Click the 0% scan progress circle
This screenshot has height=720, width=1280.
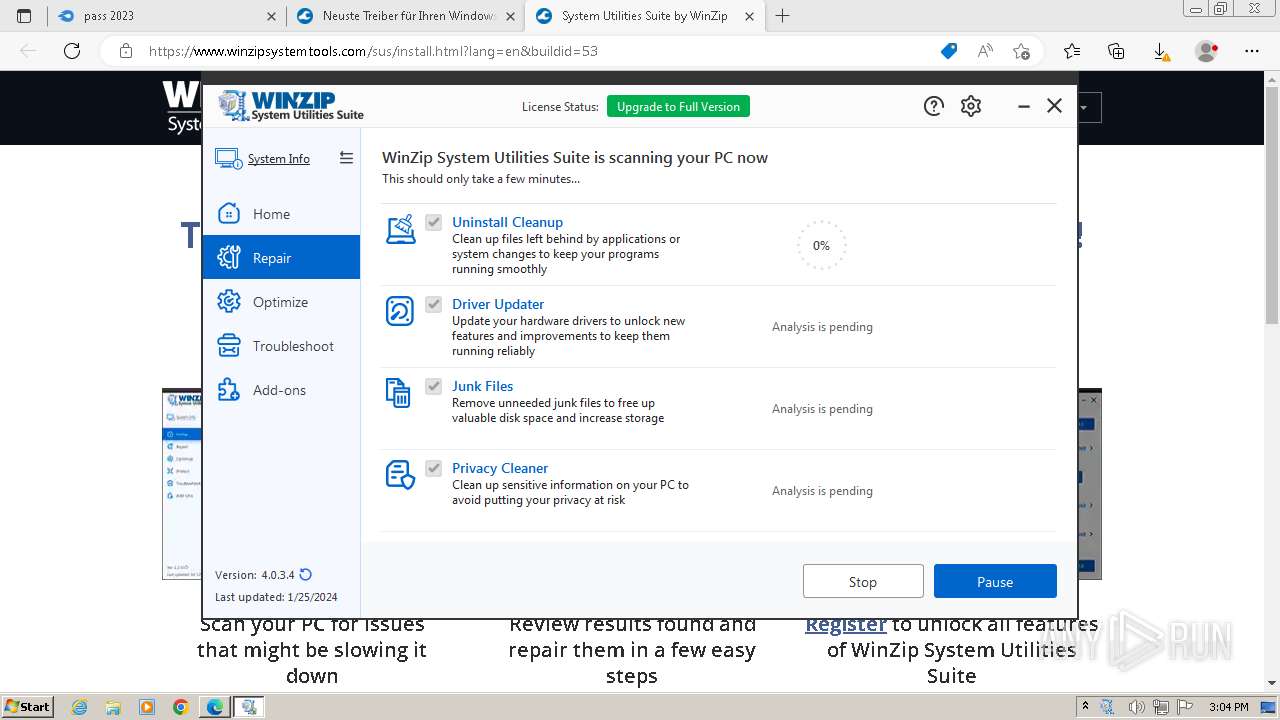[821, 245]
